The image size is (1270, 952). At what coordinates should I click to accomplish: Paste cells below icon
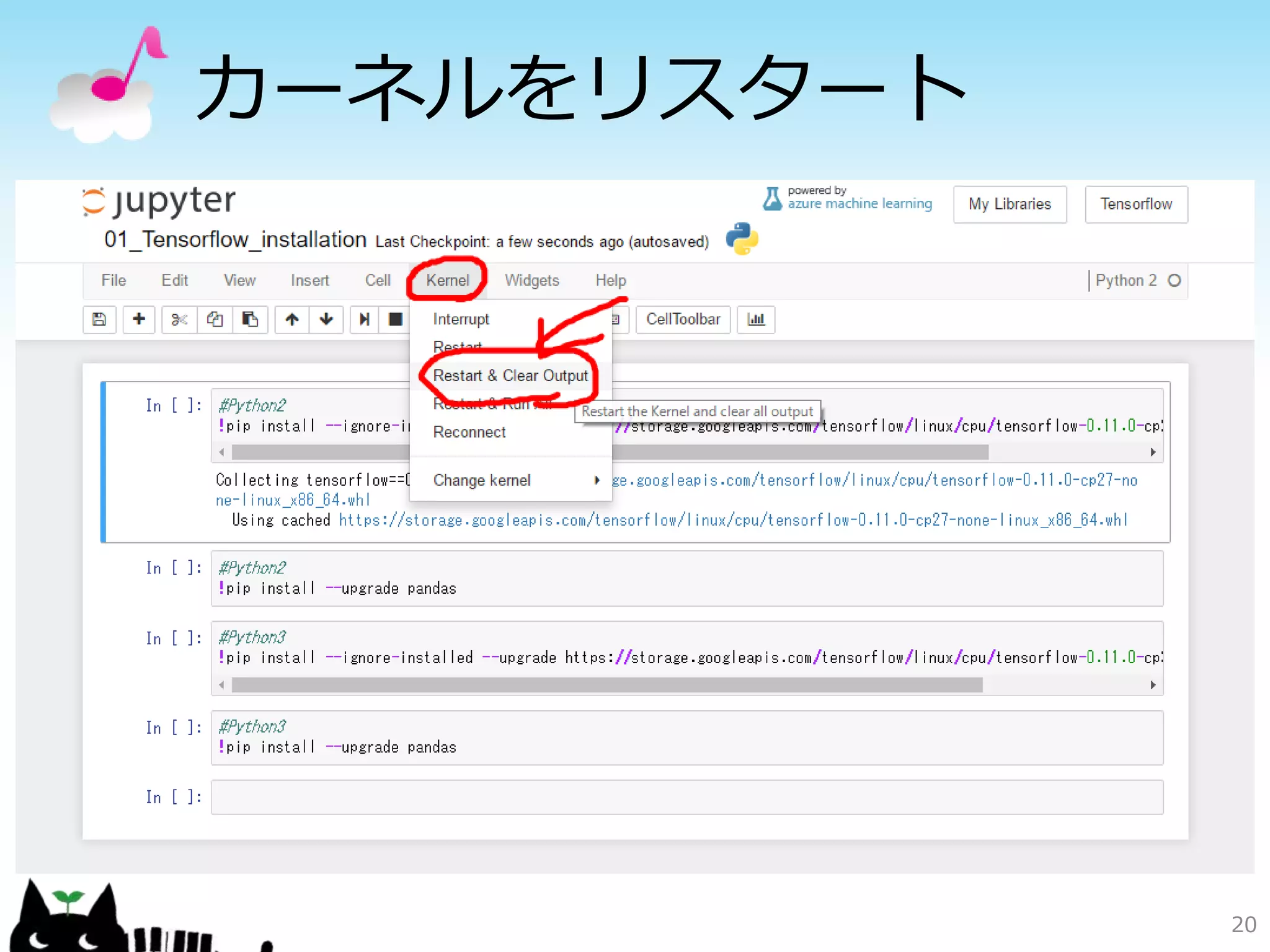[250, 319]
